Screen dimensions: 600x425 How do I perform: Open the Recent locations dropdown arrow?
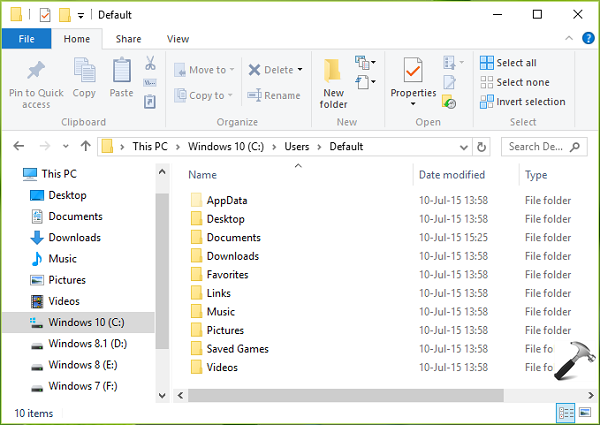click(x=66, y=146)
